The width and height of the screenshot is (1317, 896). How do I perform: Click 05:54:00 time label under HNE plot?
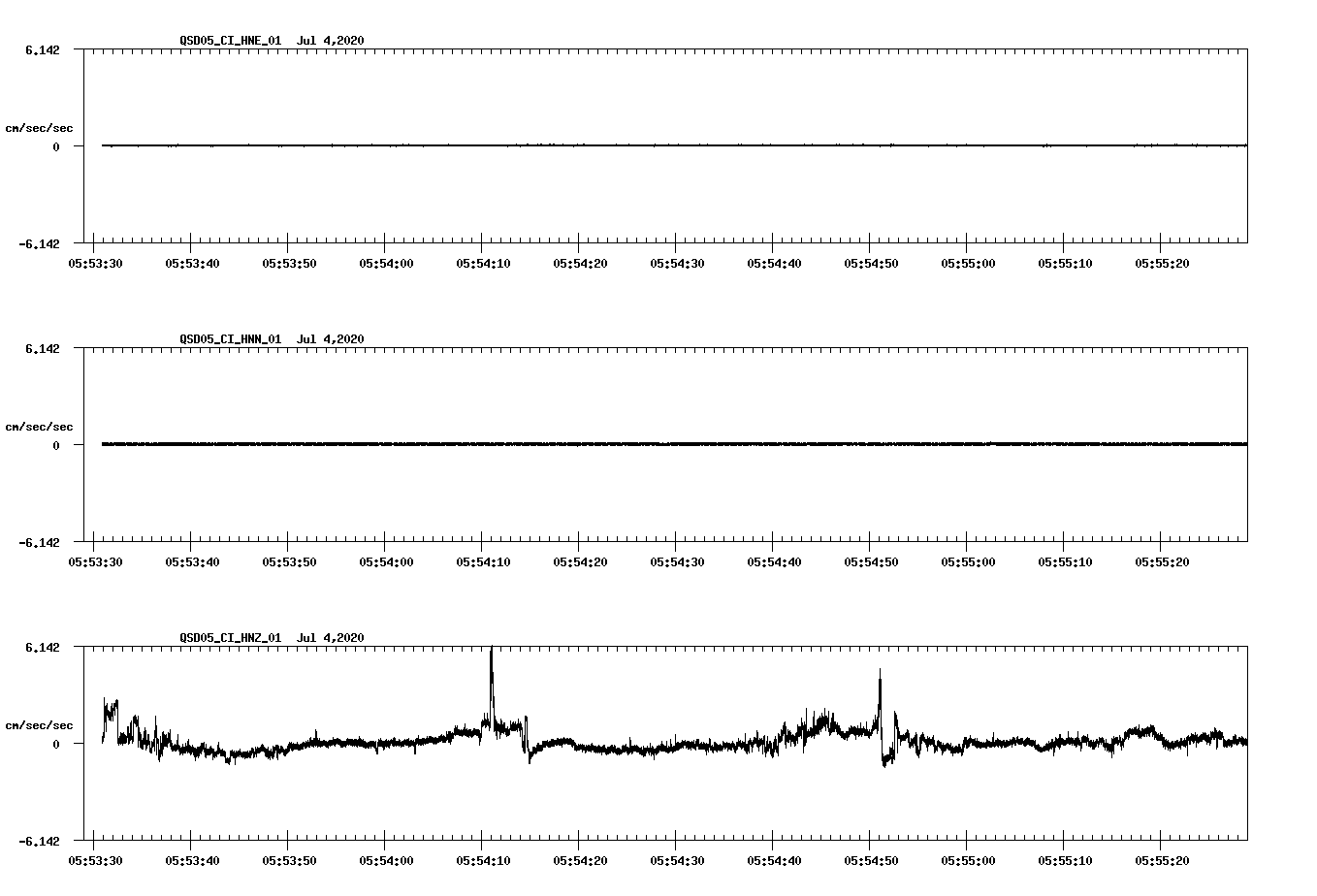[386, 263]
